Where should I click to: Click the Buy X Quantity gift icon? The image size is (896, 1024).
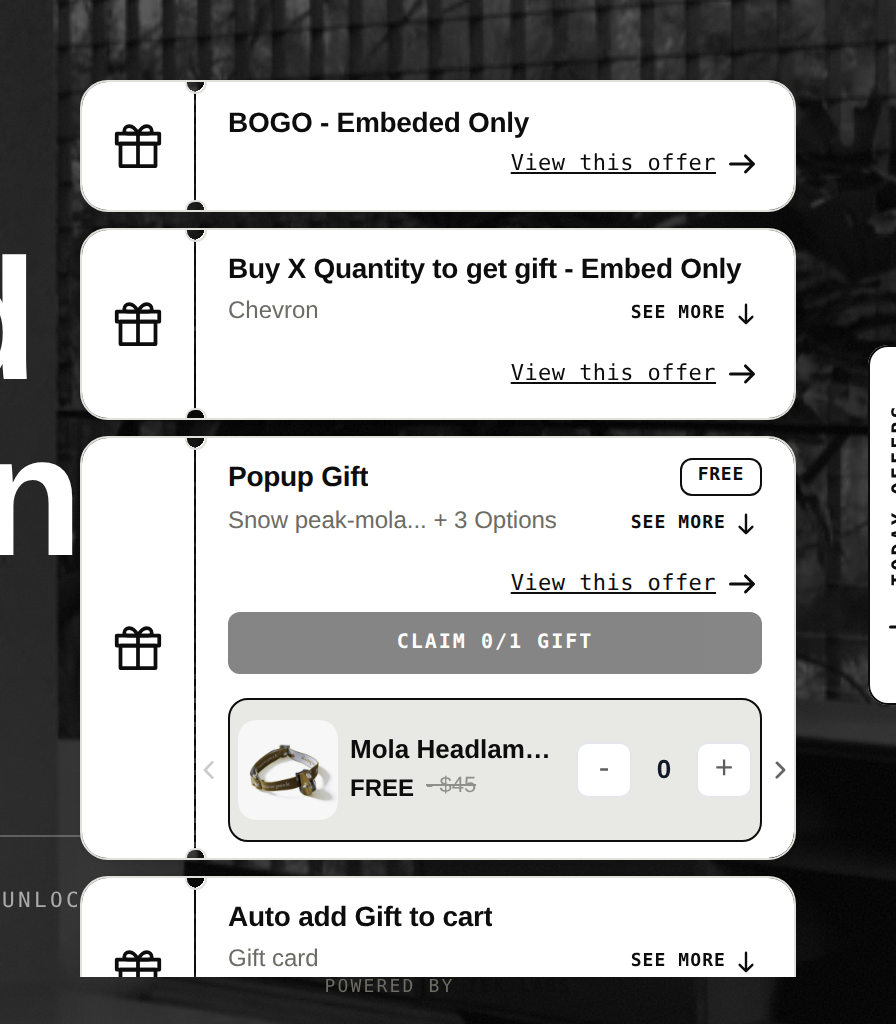138,324
